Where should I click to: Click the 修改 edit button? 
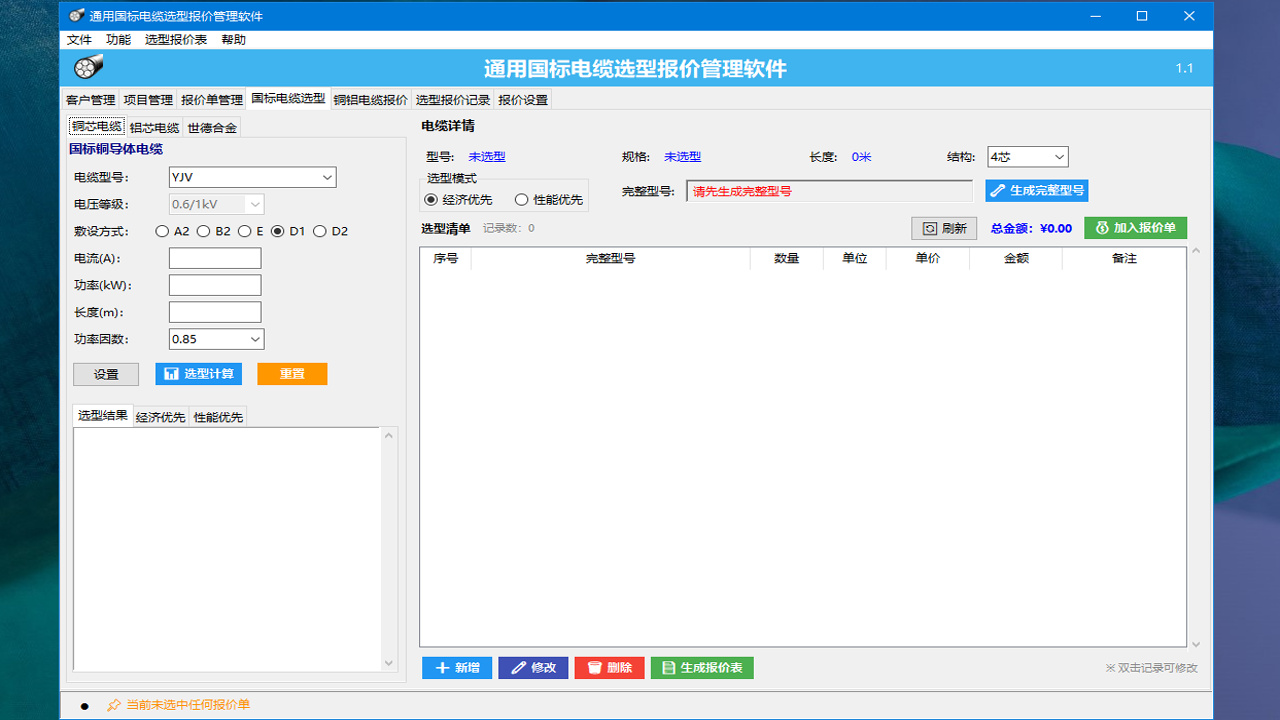533,668
